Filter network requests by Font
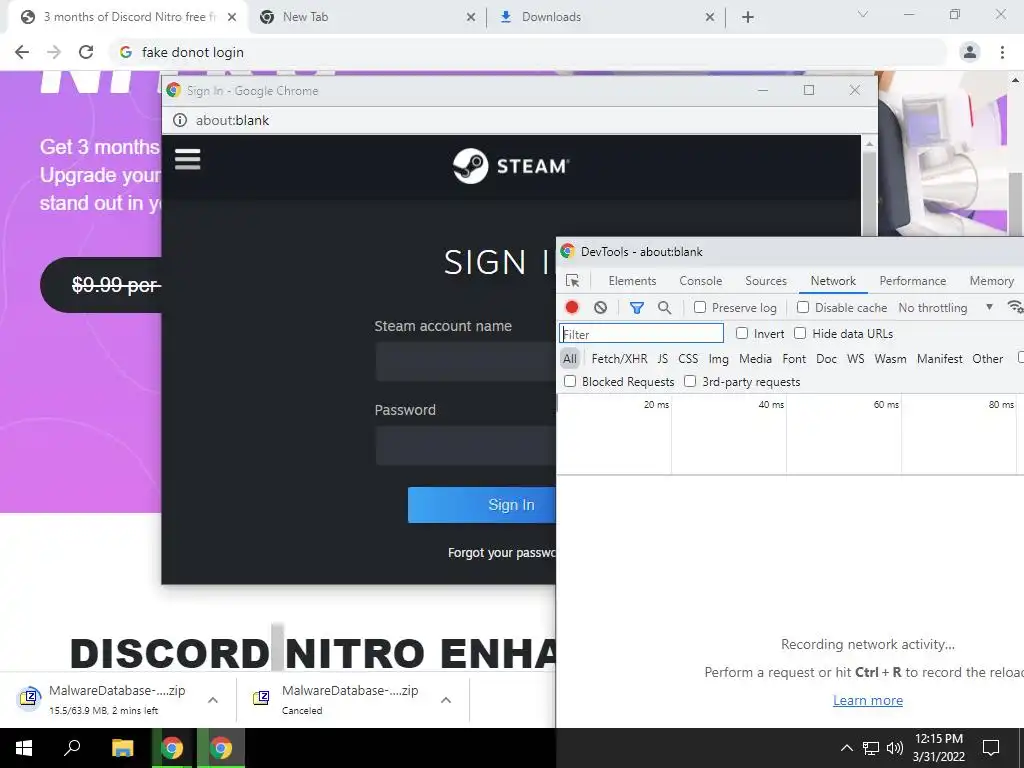This screenshot has height=768, width=1024. (793, 359)
